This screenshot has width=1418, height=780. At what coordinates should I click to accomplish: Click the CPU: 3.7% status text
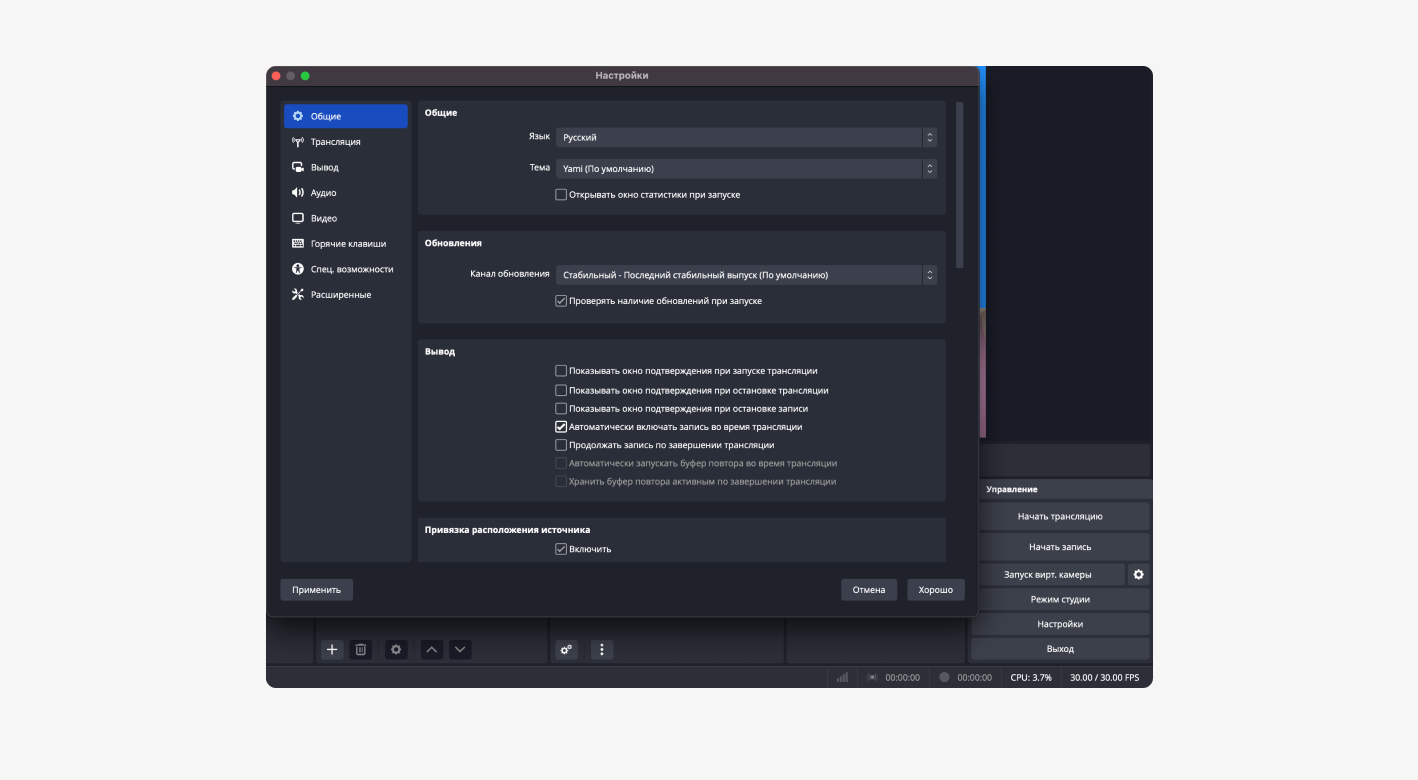(1031, 677)
